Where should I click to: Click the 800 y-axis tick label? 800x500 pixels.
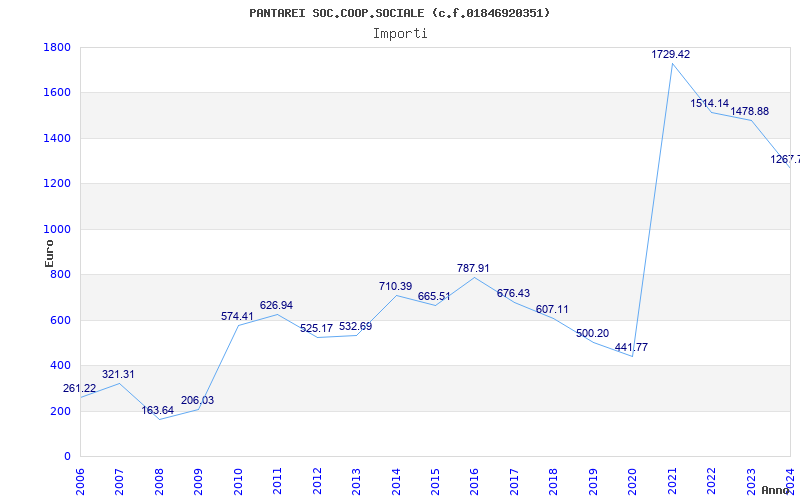(x=61, y=274)
